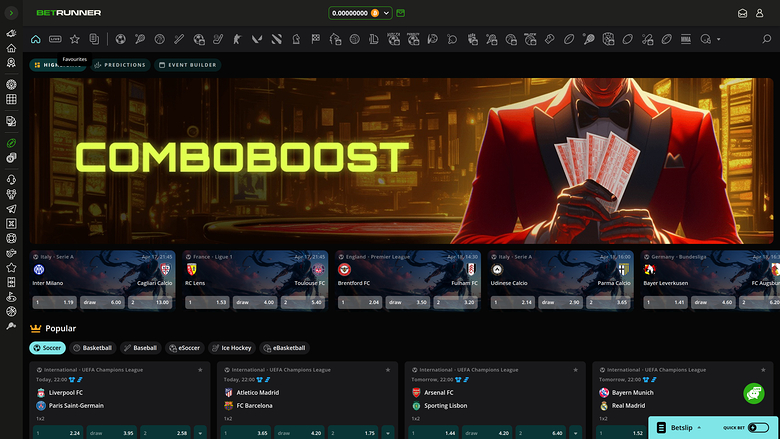
Task: Select the tennis racket sport icon
Action: click(x=140, y=39)
